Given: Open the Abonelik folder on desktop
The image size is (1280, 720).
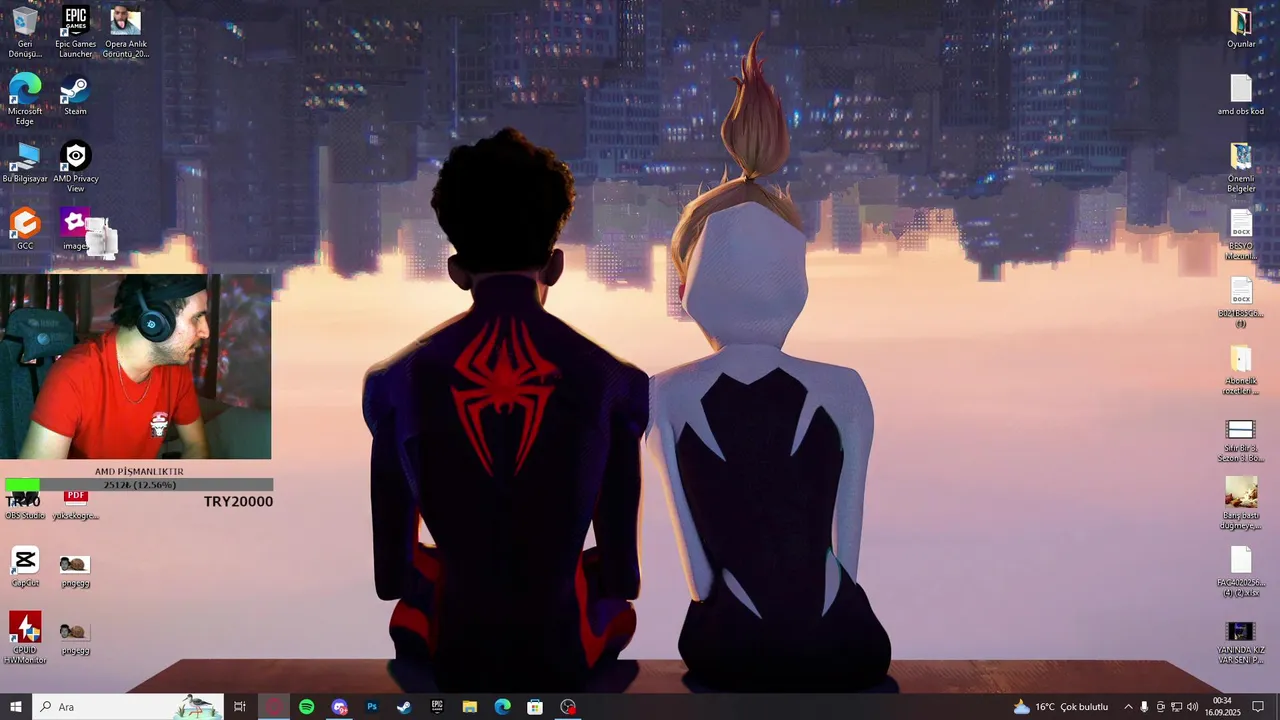Looking at the screenshot, I should (x=1241, y=370).
